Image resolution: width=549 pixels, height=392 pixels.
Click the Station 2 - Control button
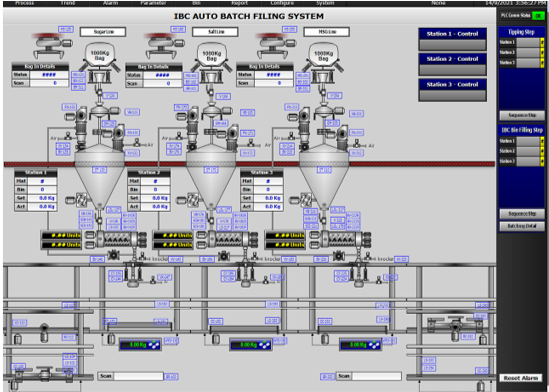click(452, 64)
